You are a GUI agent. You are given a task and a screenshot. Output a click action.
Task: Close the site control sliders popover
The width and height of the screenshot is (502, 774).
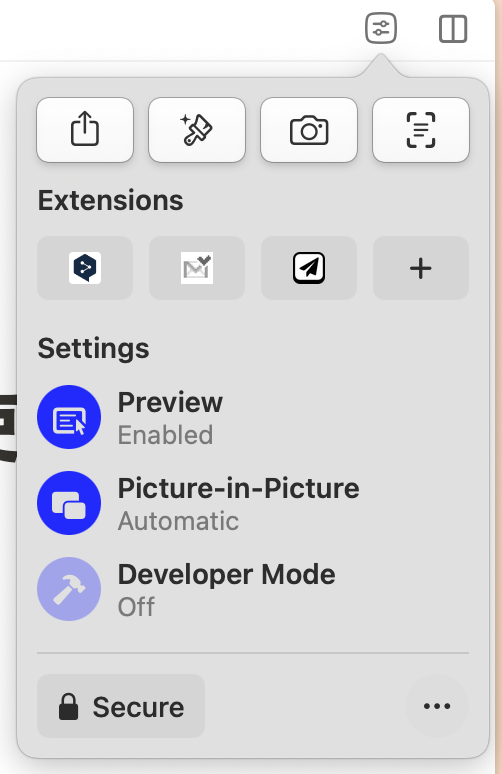(381, 28)
